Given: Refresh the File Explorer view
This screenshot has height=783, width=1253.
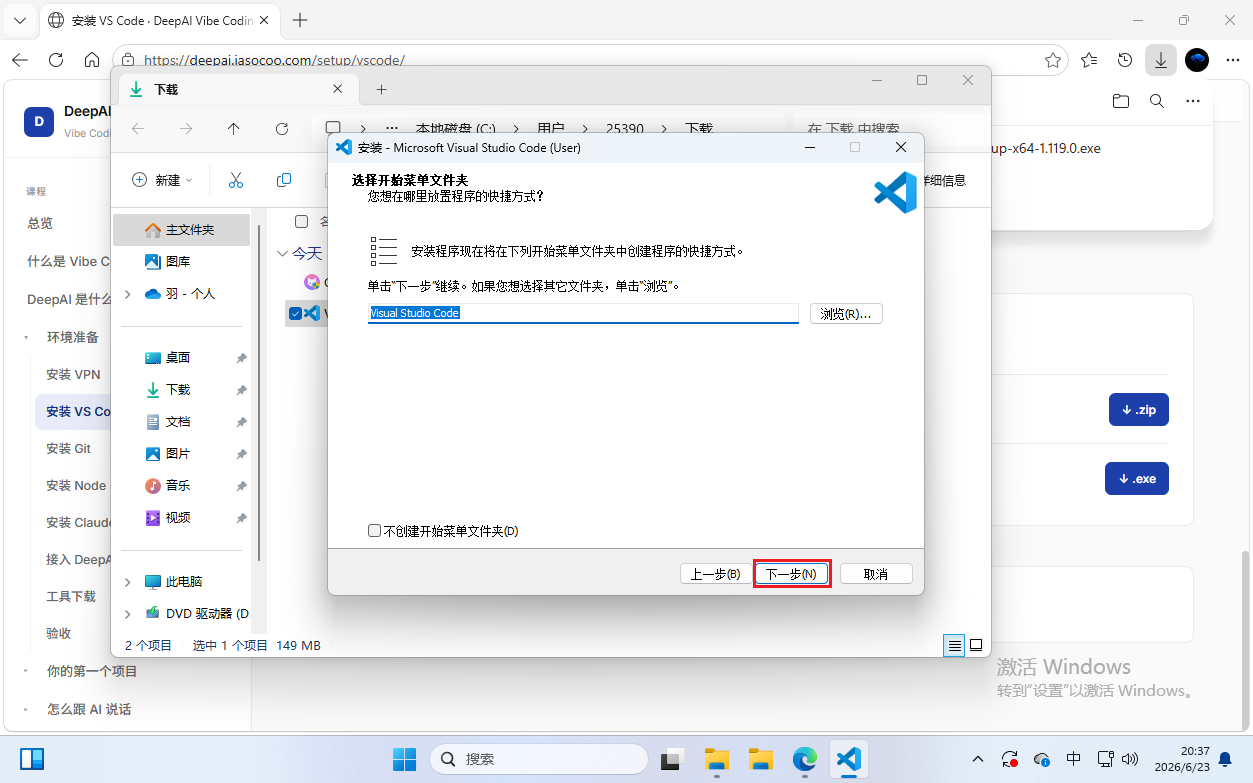Looking at the screenshot, I should click(282, 129).
